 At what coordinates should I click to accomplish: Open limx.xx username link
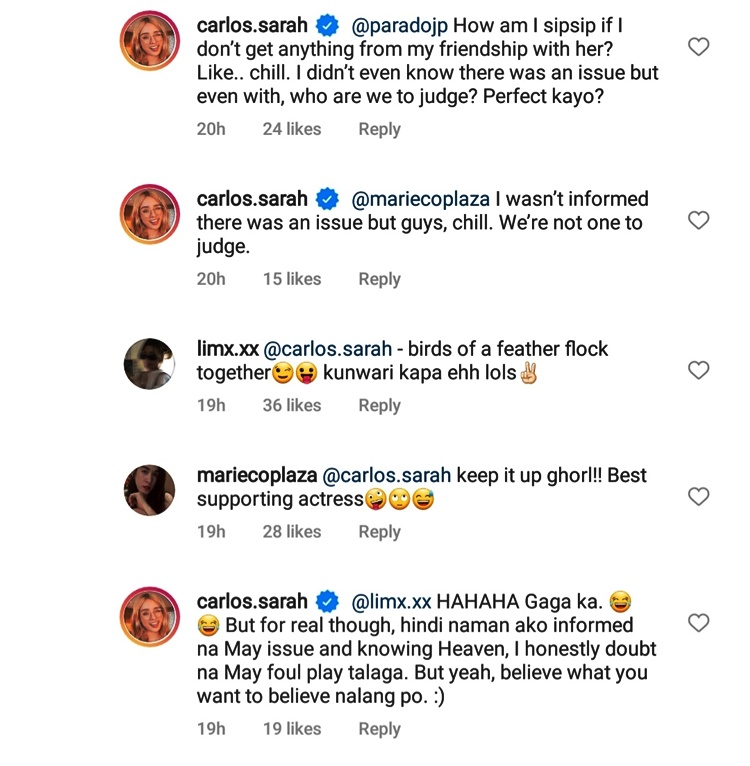pyautogui.click(x=227, y=349)
